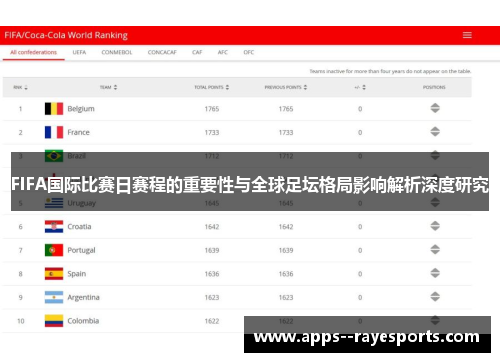
Task: Sort by +/- change column
Action: coord(360,87)
